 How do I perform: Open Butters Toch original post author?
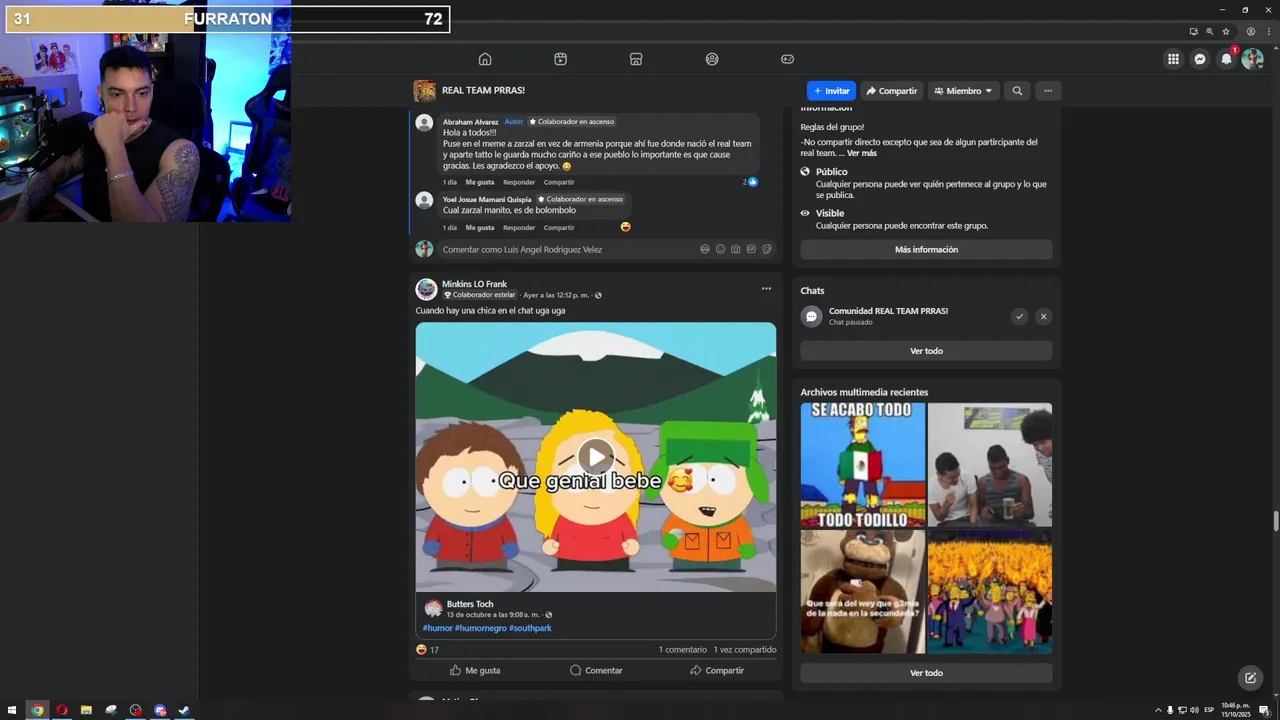(470, 604)
